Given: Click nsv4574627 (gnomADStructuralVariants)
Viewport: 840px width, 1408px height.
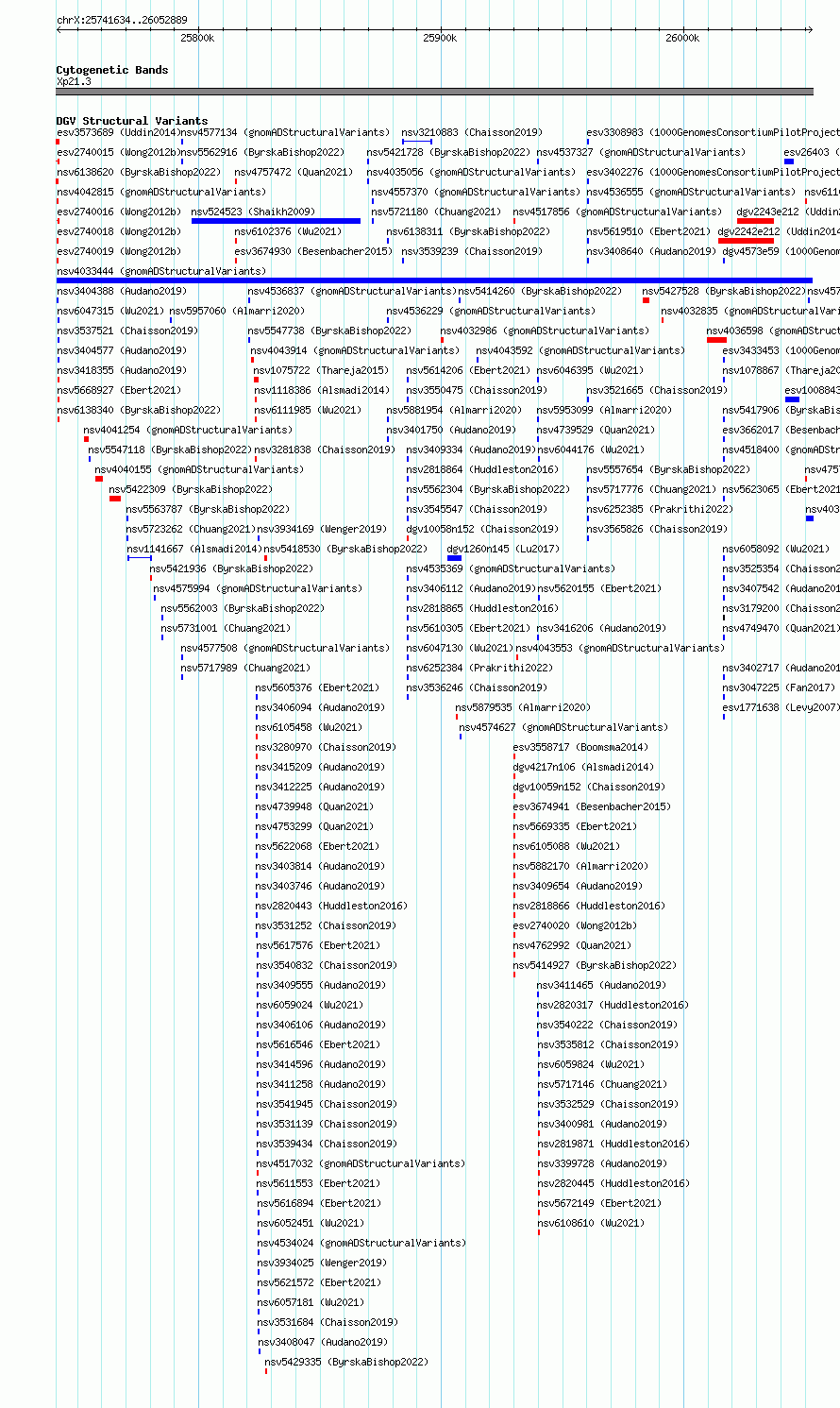Looking at the screenshot, I should point(563,727).
